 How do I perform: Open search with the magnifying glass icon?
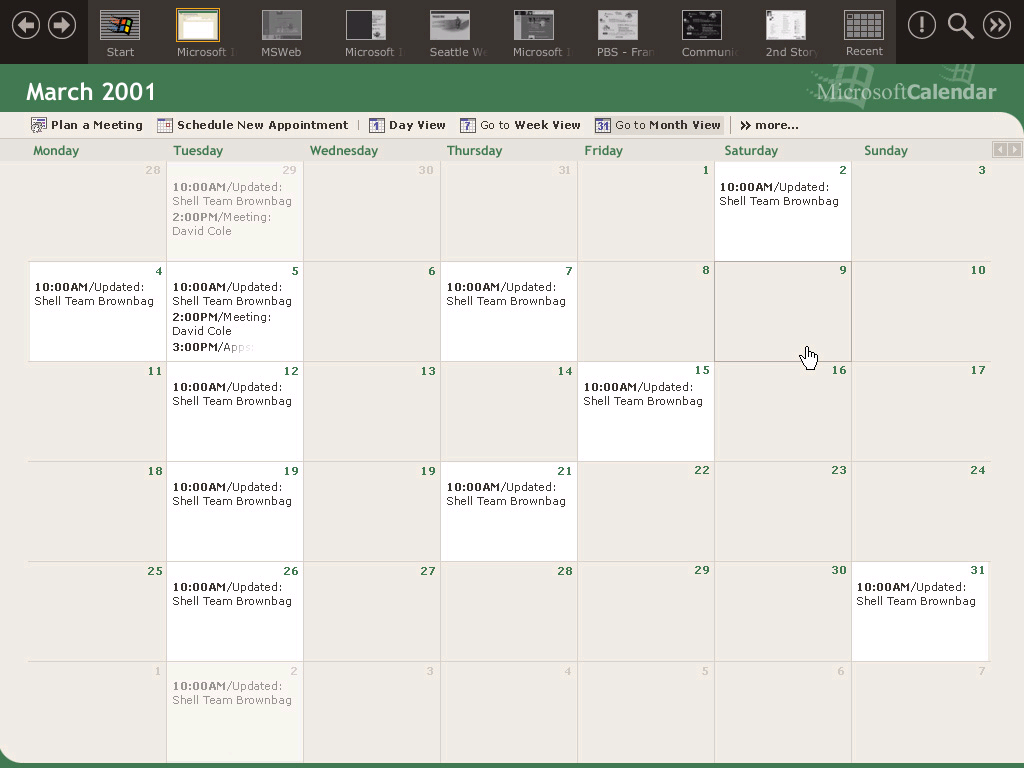pos(960,26)
